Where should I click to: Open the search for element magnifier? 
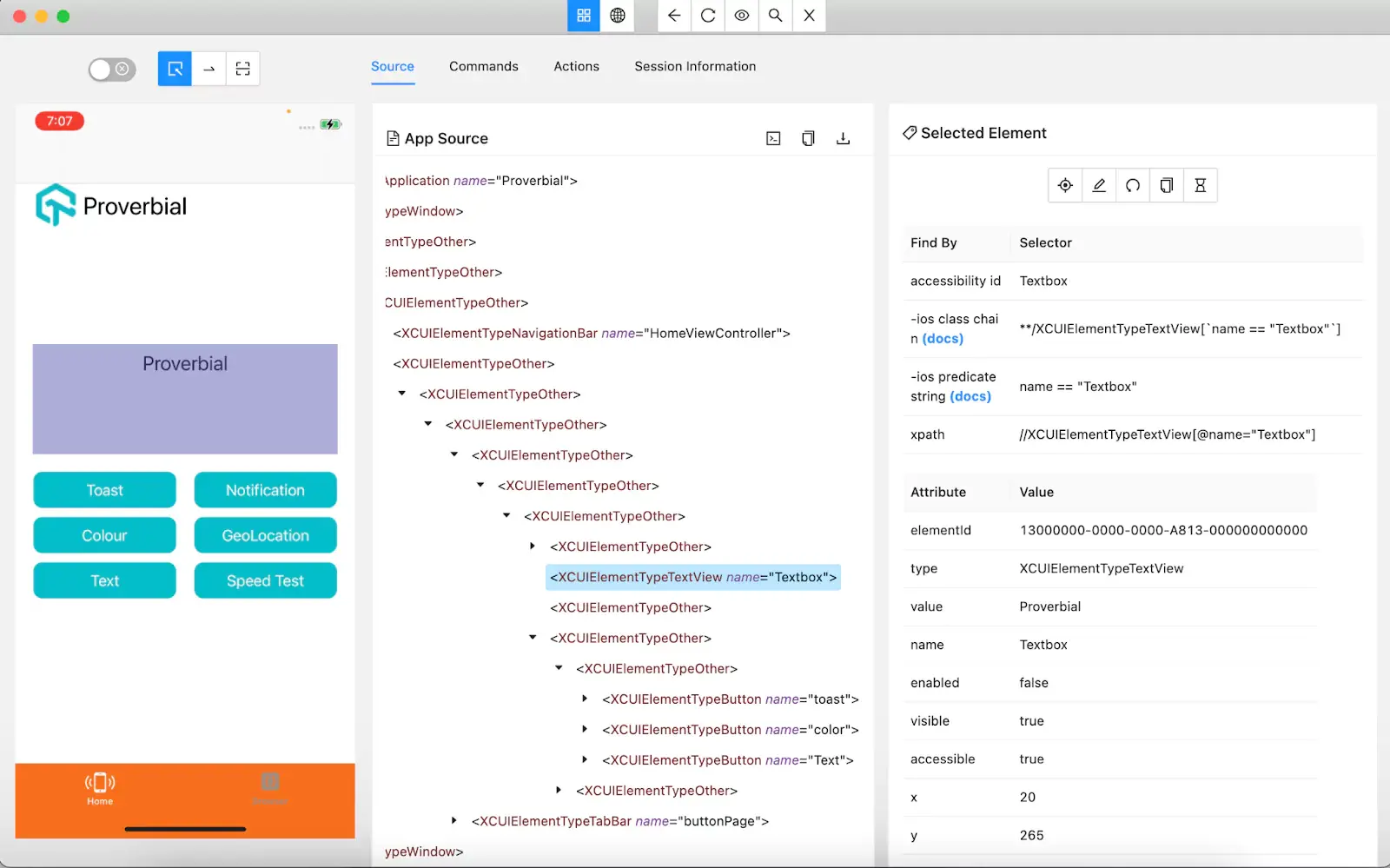pyautogui.click(x=775, y=16)
